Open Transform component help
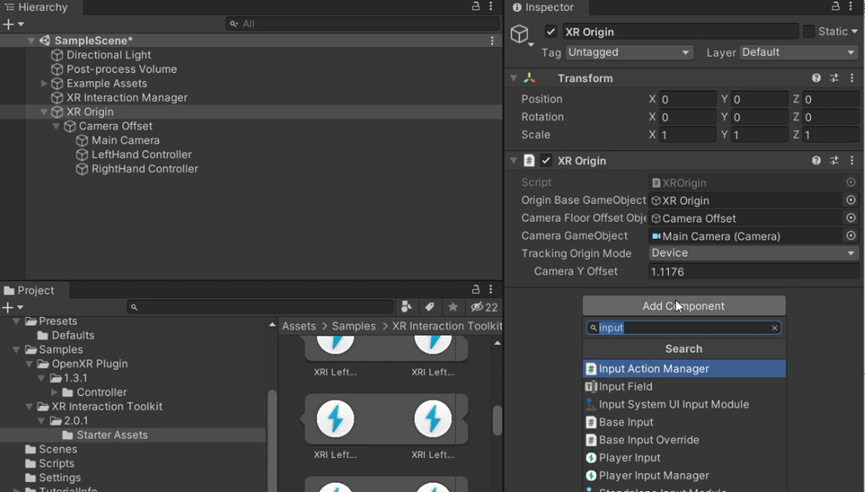The image size is (865, 492). pyautogui.click(x=816, y=78)
